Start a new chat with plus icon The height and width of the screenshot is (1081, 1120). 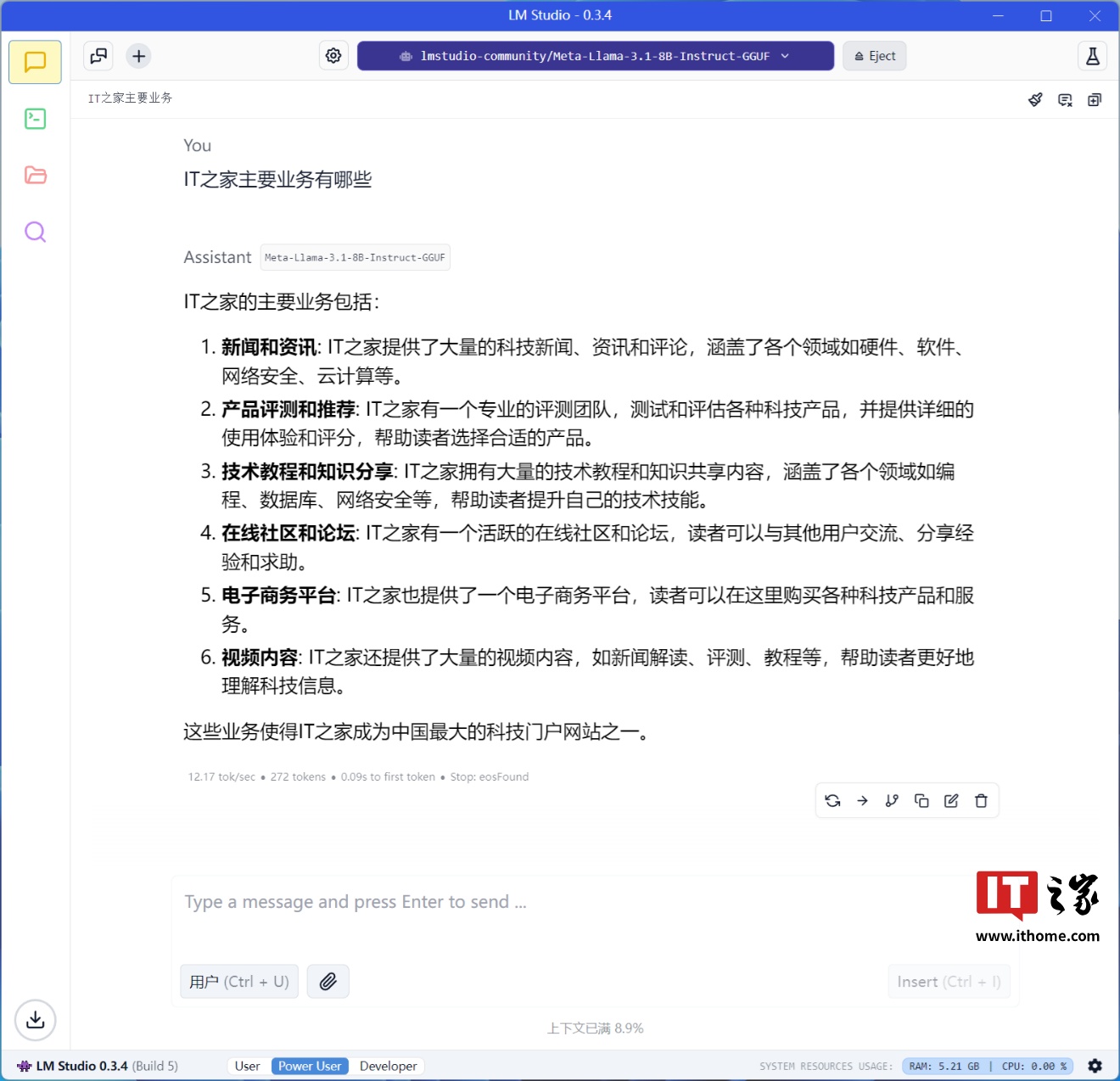[x=139, y=56]
